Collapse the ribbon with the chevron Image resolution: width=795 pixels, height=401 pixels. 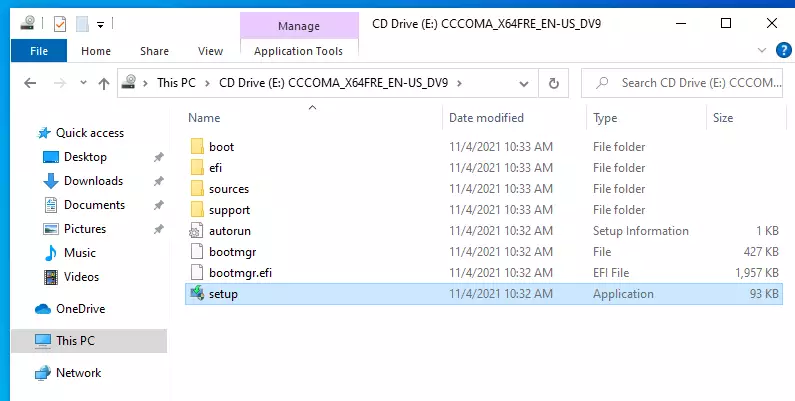pyautogui.click(x=762, y=50)
